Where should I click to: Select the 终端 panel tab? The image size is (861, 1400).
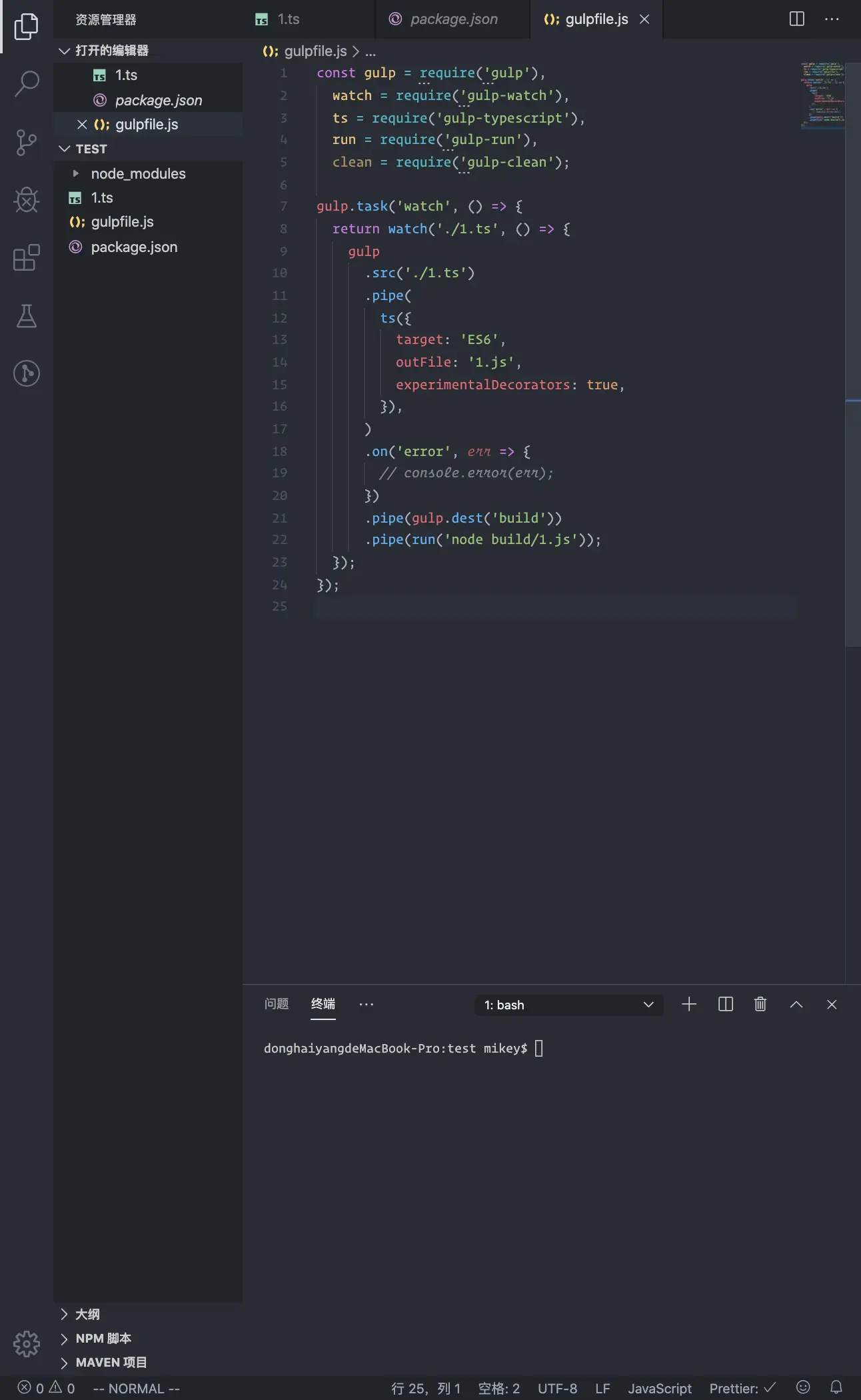(x=323, y=1004)
